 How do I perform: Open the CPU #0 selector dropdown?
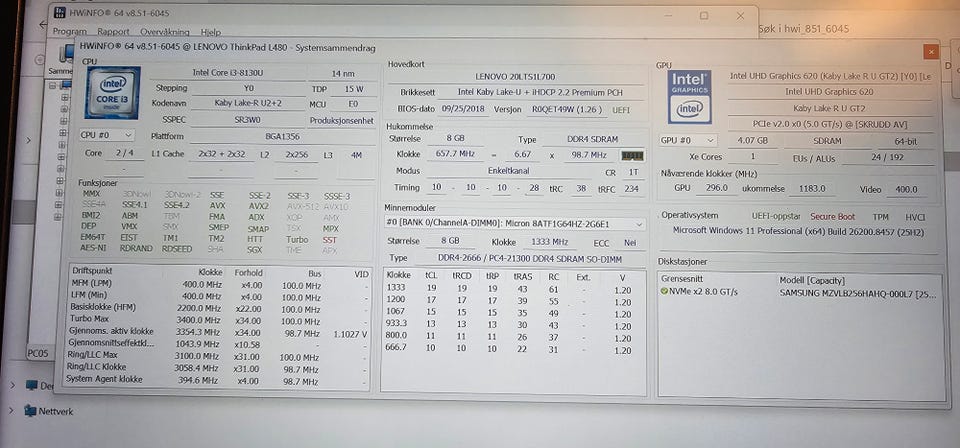(x=107, y=135)
